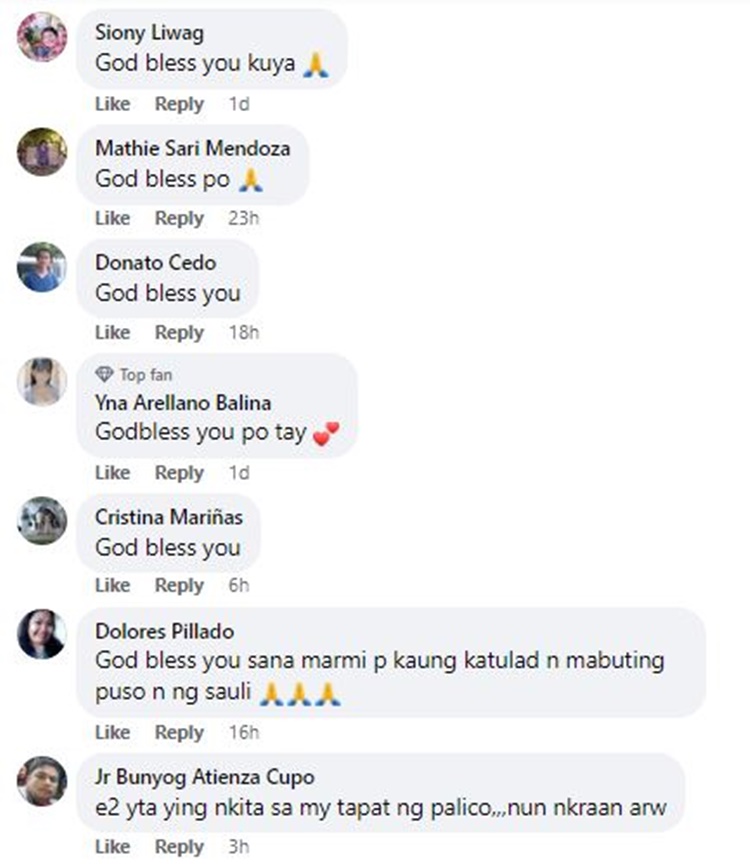Open the Cristina Mariñas name link

click(169, 517)
